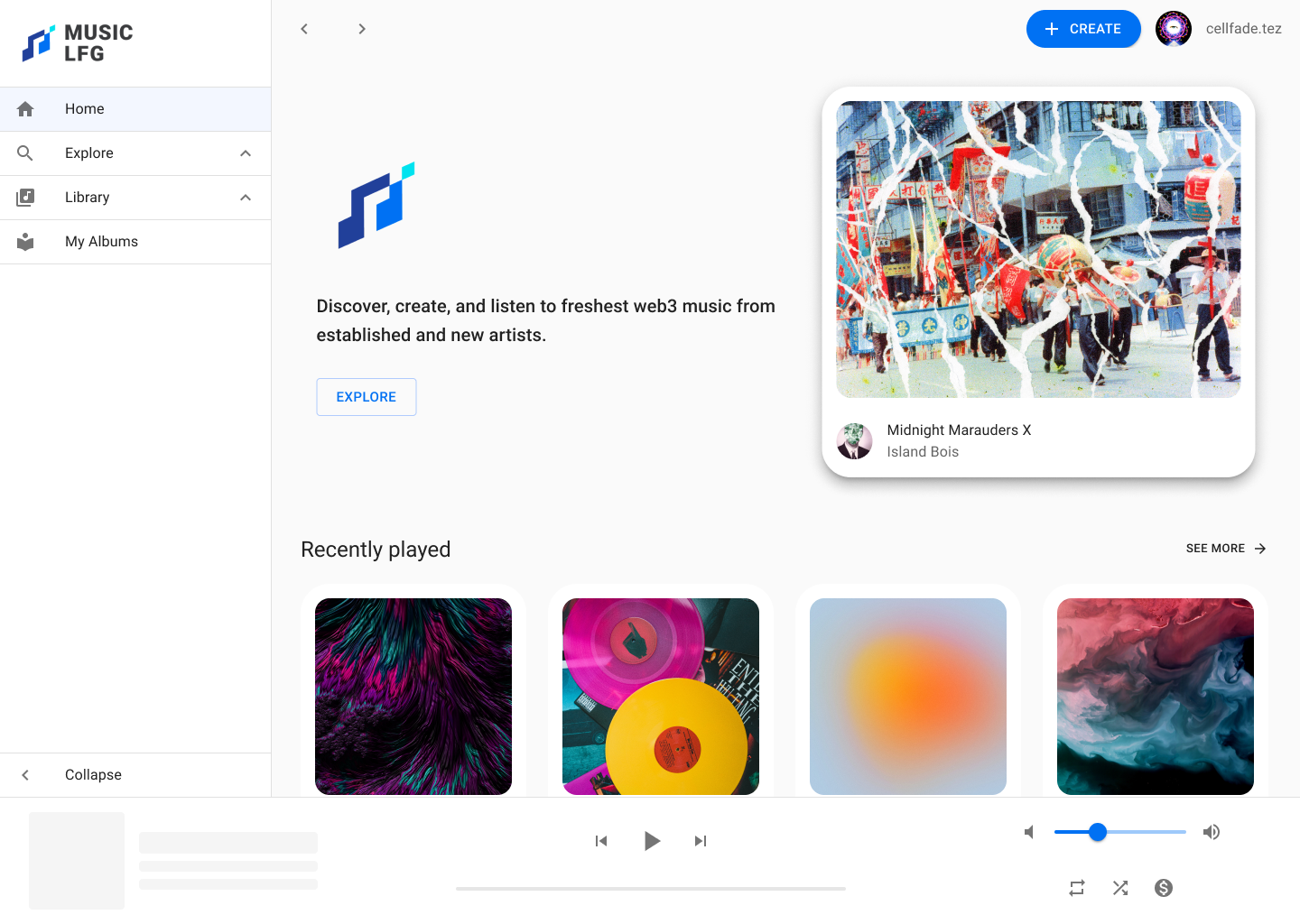1300x924 pixels.
Task: Click the My Albums icon
Action: click(25, 242)
